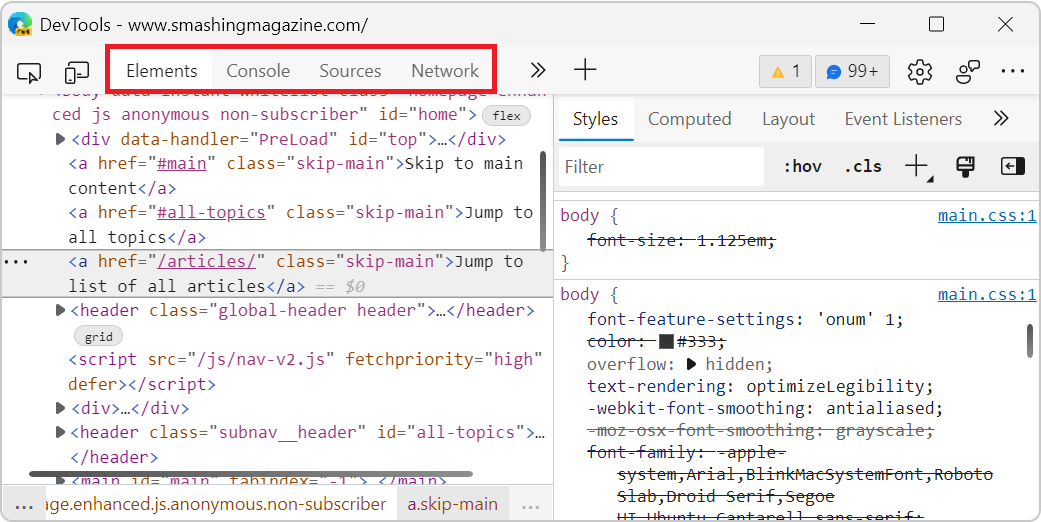Toggle device emulation mode
This screenshot has width=1041, height=522.
point(77,71)
